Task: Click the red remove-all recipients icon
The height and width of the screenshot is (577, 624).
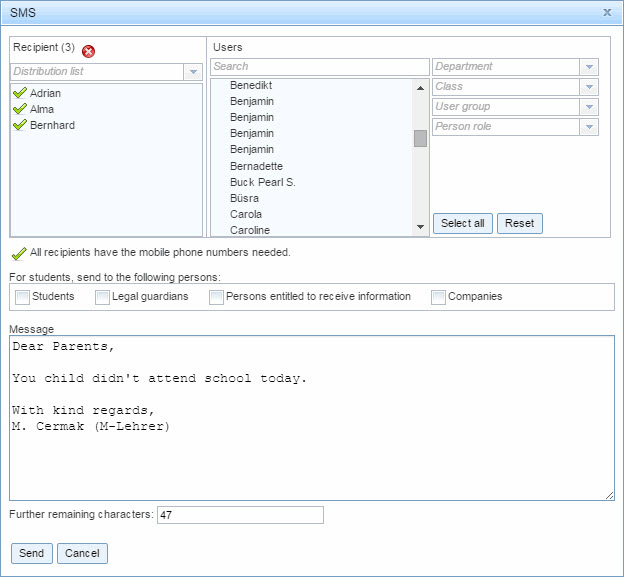Action: tap(88, 51)
